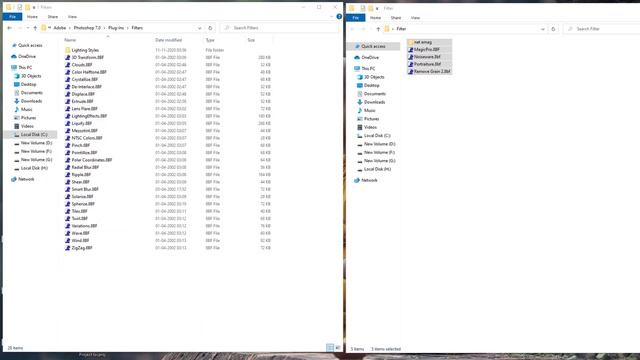Image resolution: width=640 pixels, height=360 pixels.
Task: Open the address bar dropdown in Filters window
Action: tap(200, 28)
